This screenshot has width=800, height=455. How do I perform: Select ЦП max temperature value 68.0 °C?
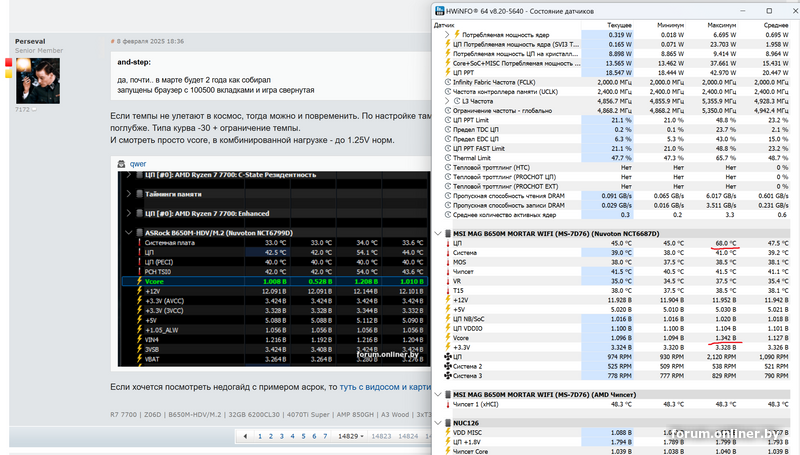tap(725, 243)
